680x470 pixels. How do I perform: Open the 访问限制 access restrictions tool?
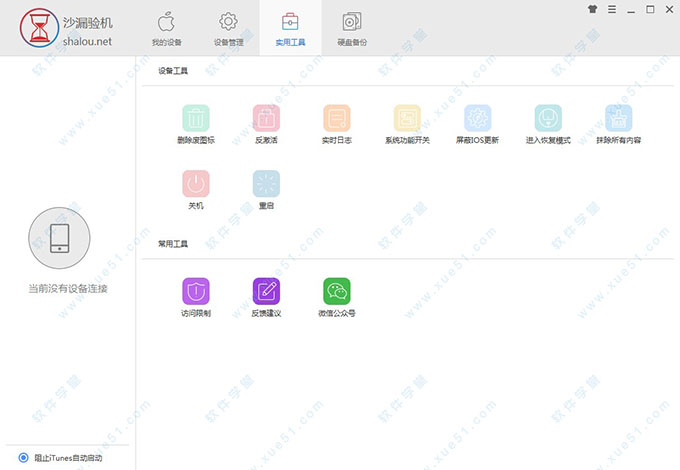[196, 291]
